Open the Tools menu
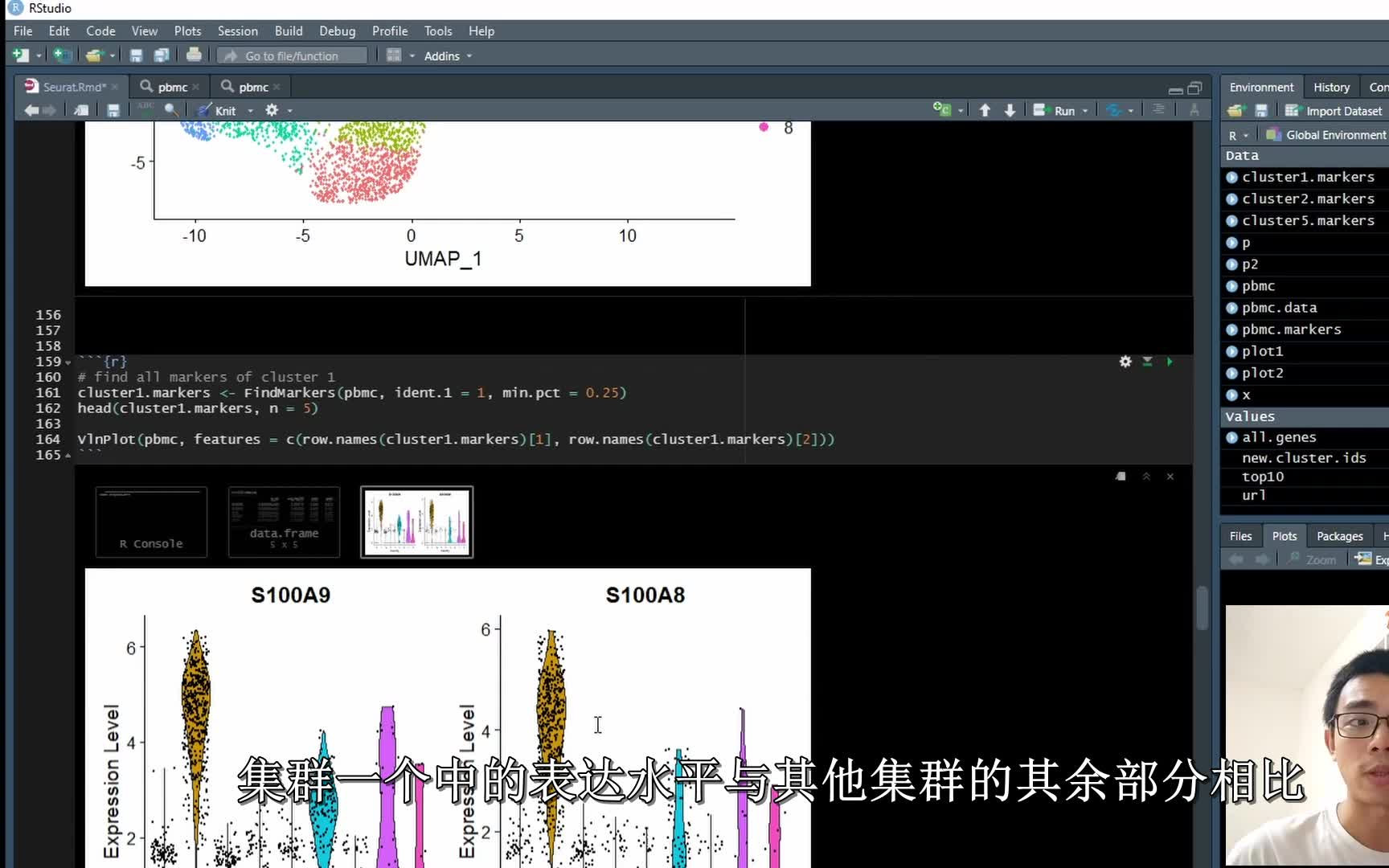The width and height of the screenshot is (1389, 868). (438, 31)
